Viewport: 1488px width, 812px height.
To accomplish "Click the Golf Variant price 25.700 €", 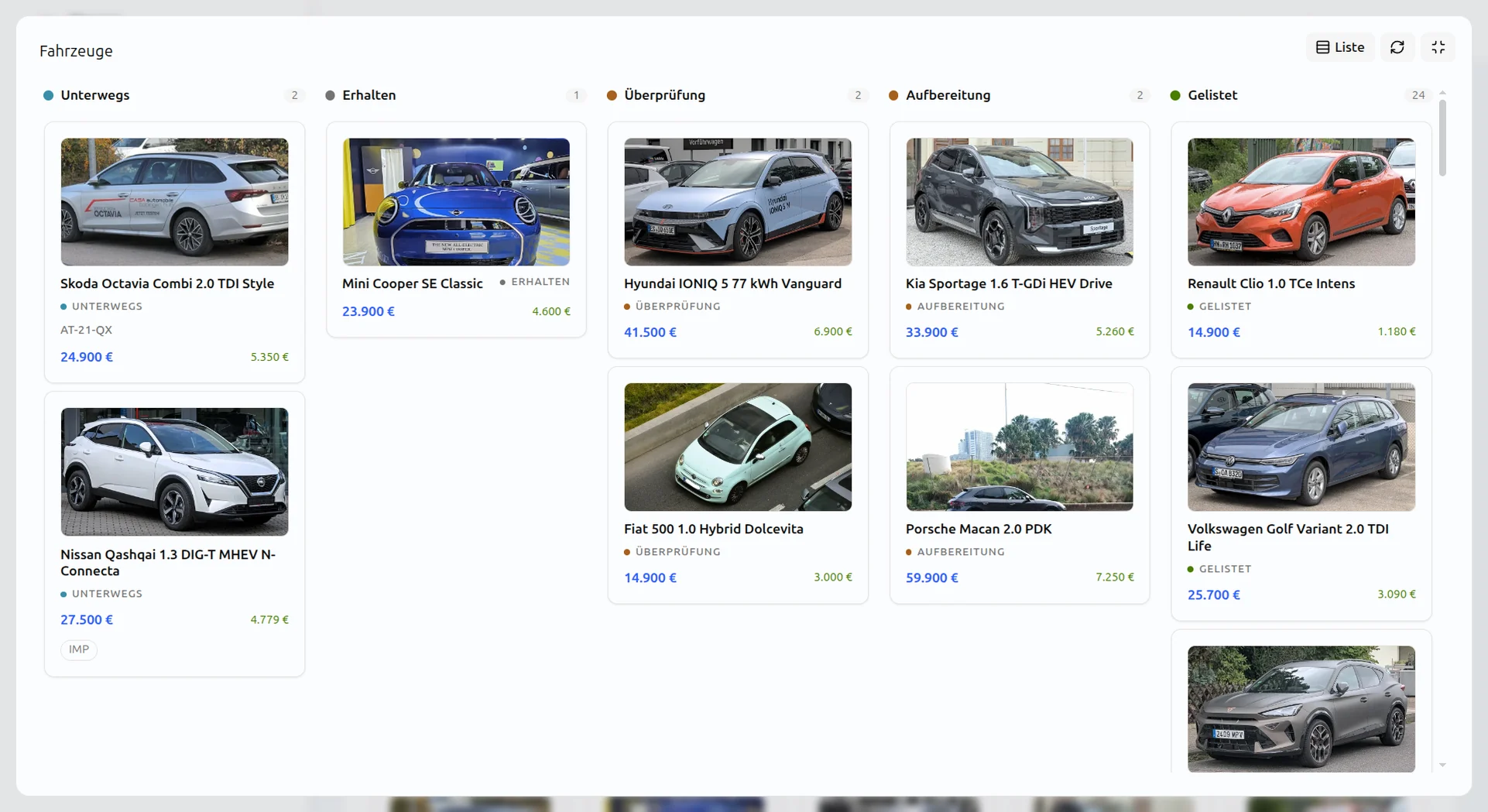I will coord(1214,594).
